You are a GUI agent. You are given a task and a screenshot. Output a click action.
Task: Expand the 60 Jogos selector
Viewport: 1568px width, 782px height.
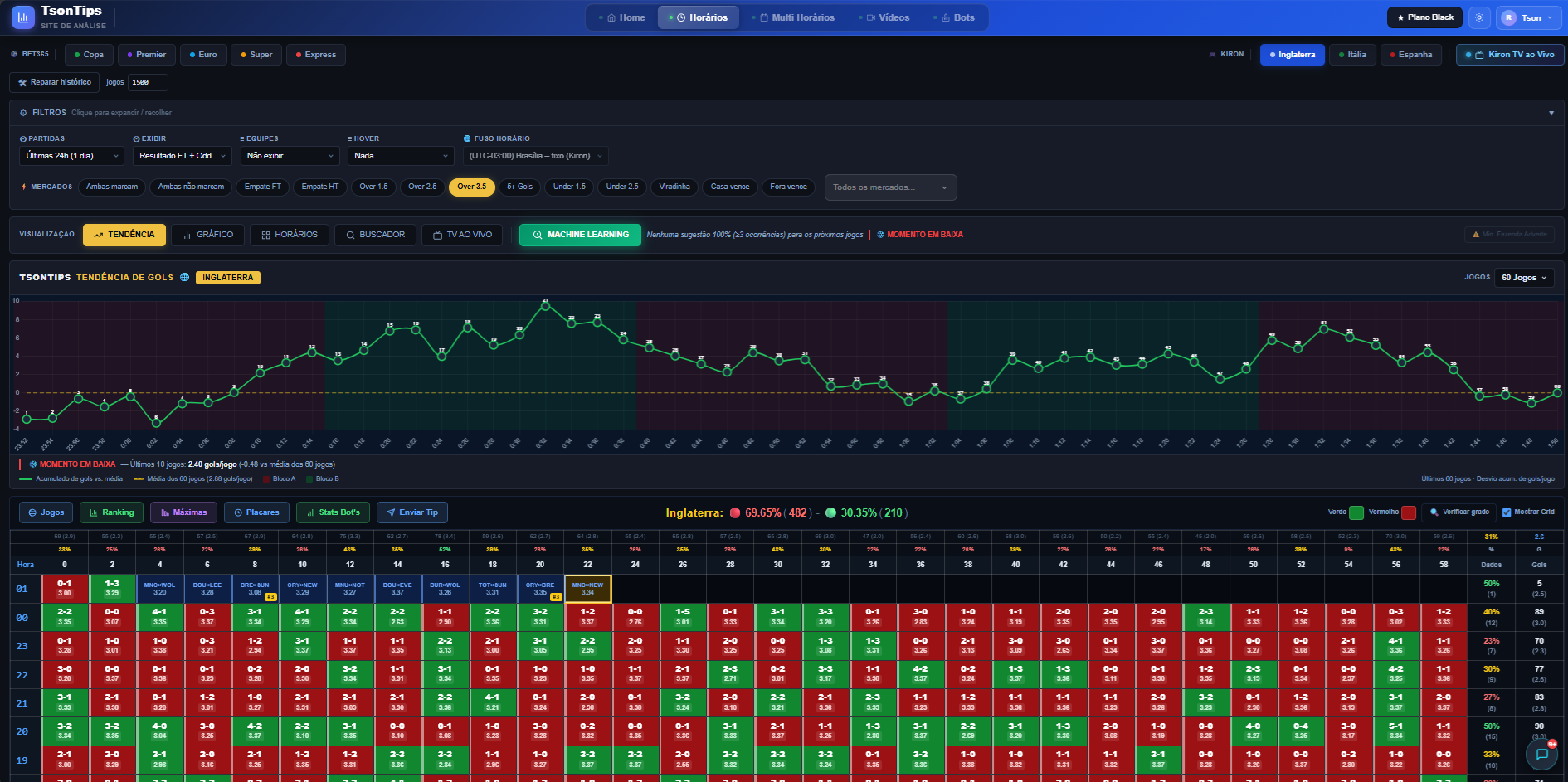[x=1524, y=278]
